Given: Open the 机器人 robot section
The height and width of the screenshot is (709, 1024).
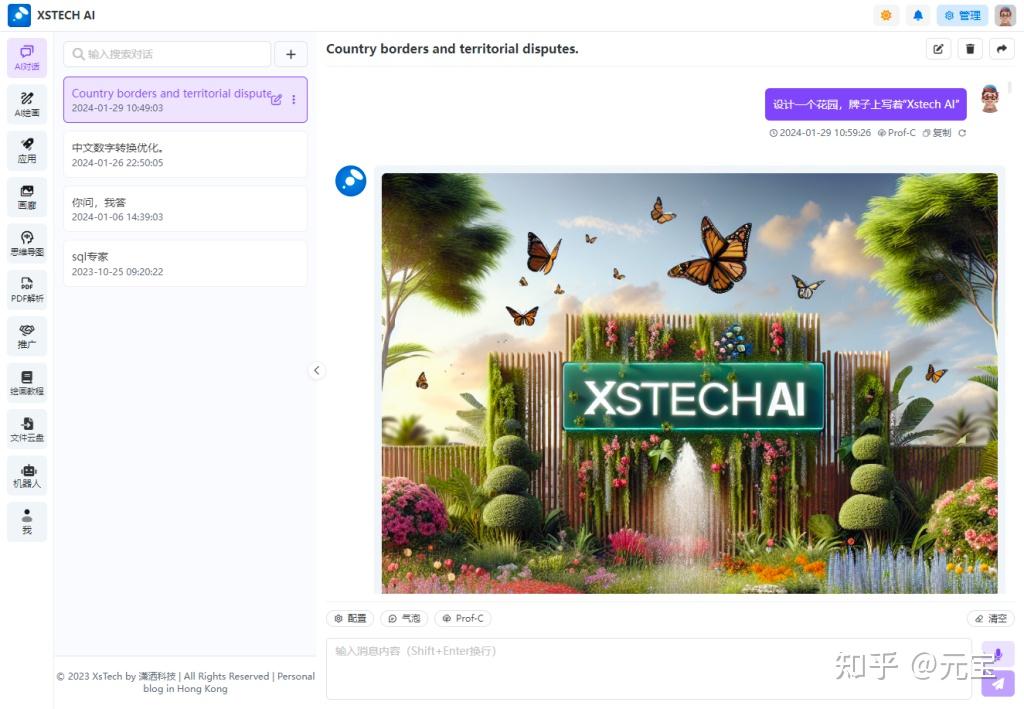Looking at the screenshot, I should click(27, 473).
